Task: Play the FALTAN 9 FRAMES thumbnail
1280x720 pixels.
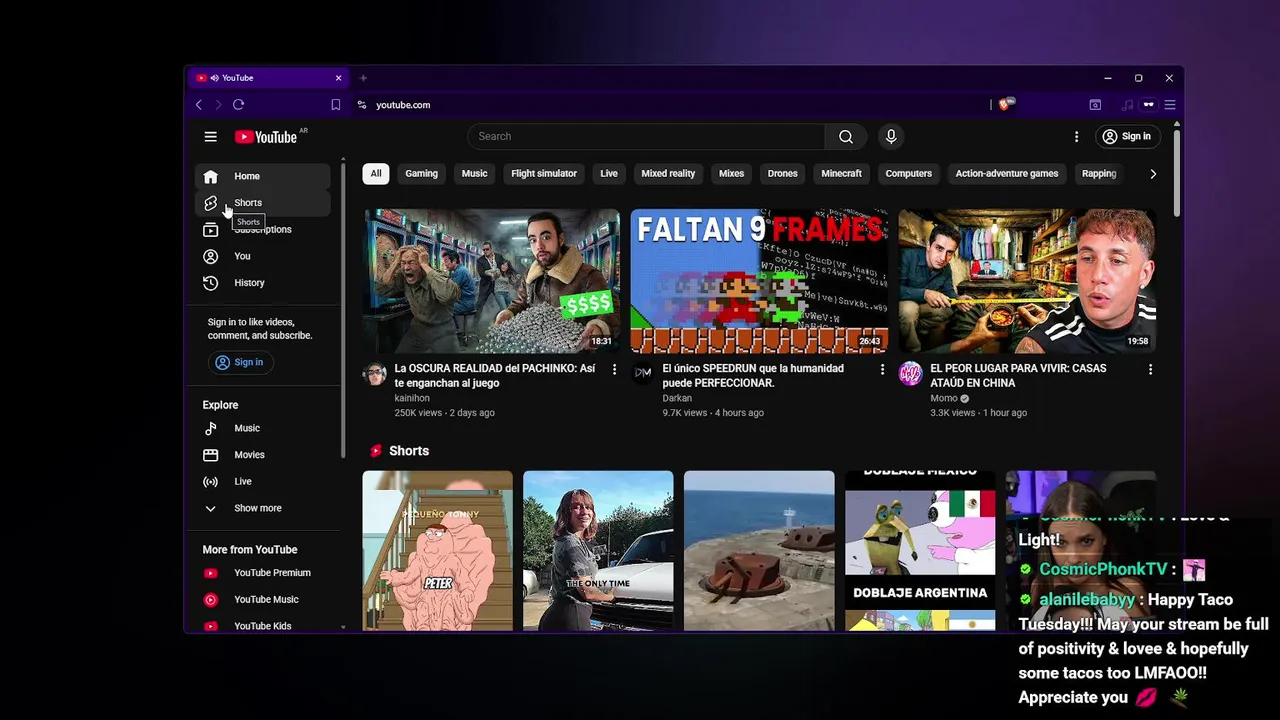Action: click(x=759, y=281)
